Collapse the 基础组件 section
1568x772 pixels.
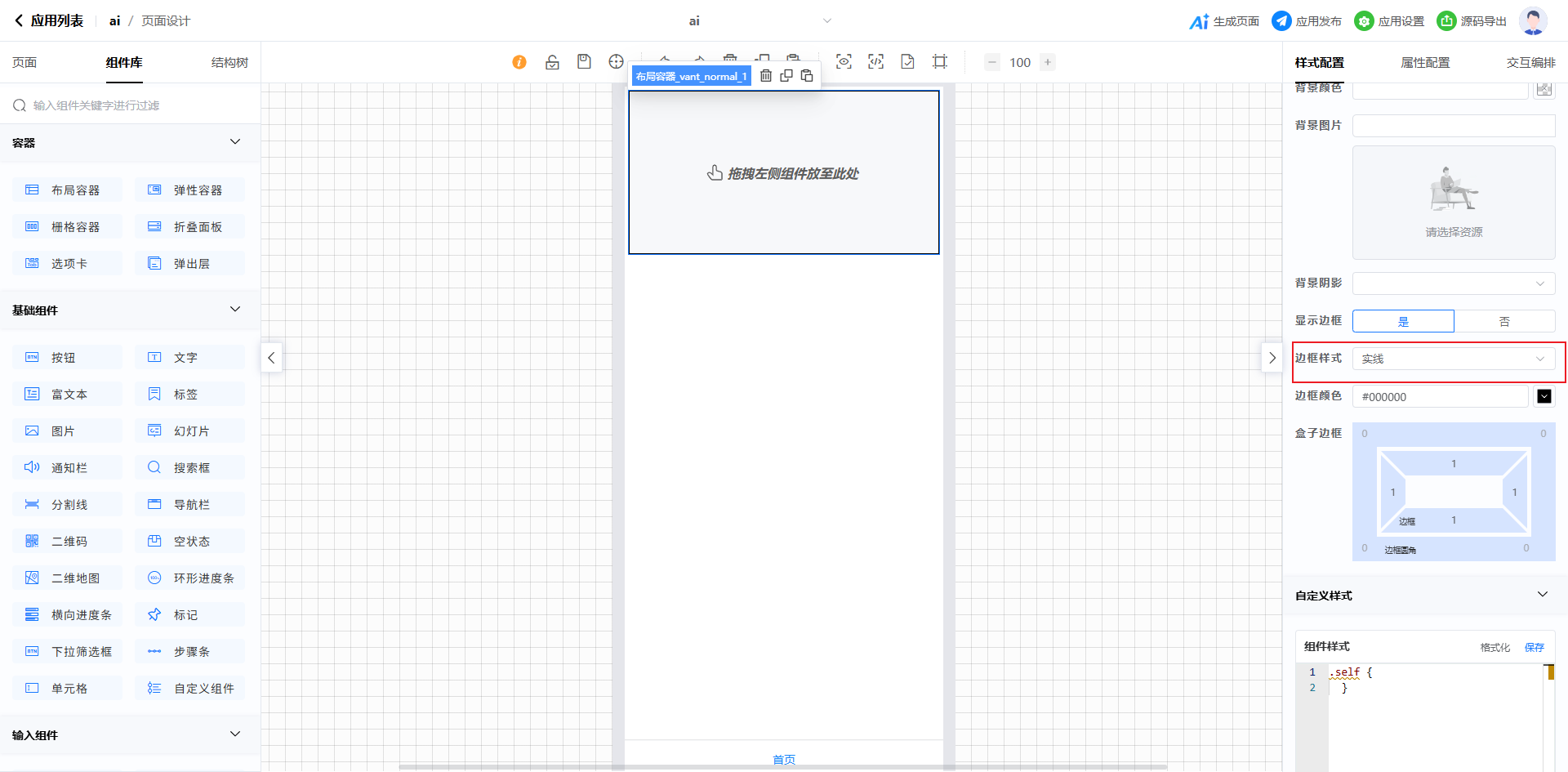click(x=235, y=310)
